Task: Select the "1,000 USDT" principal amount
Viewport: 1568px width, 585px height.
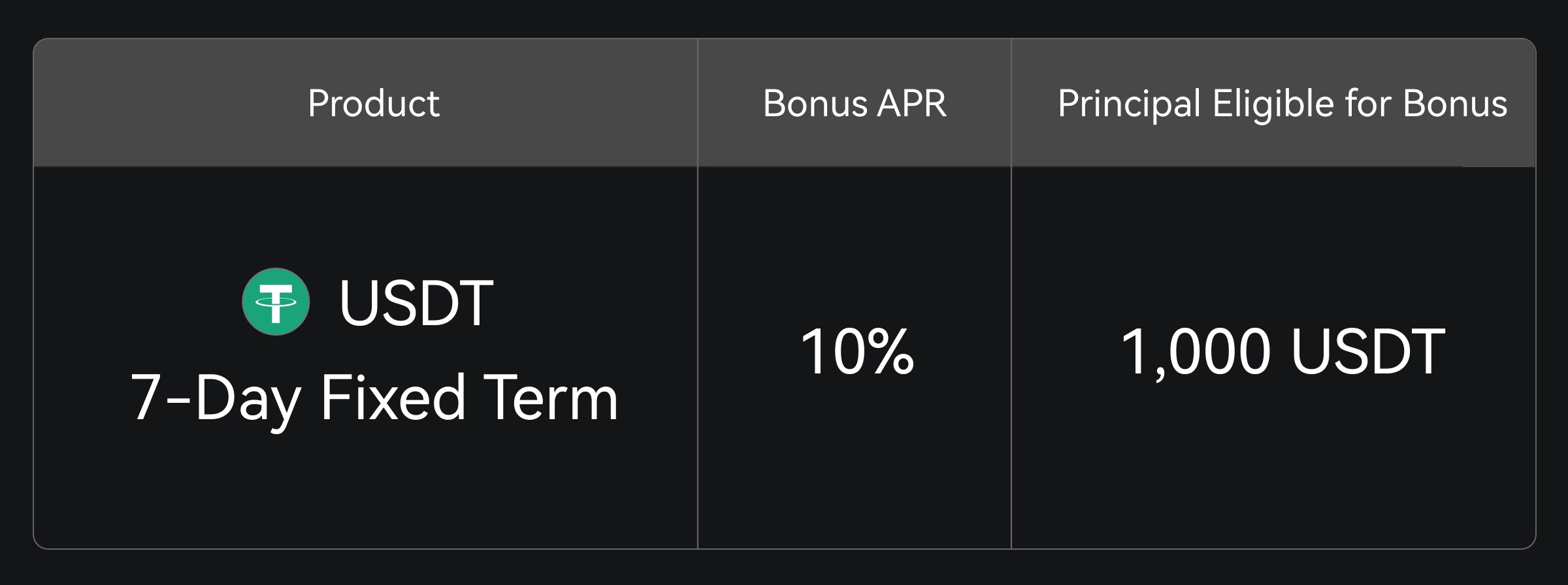Action: (1282, 351)
